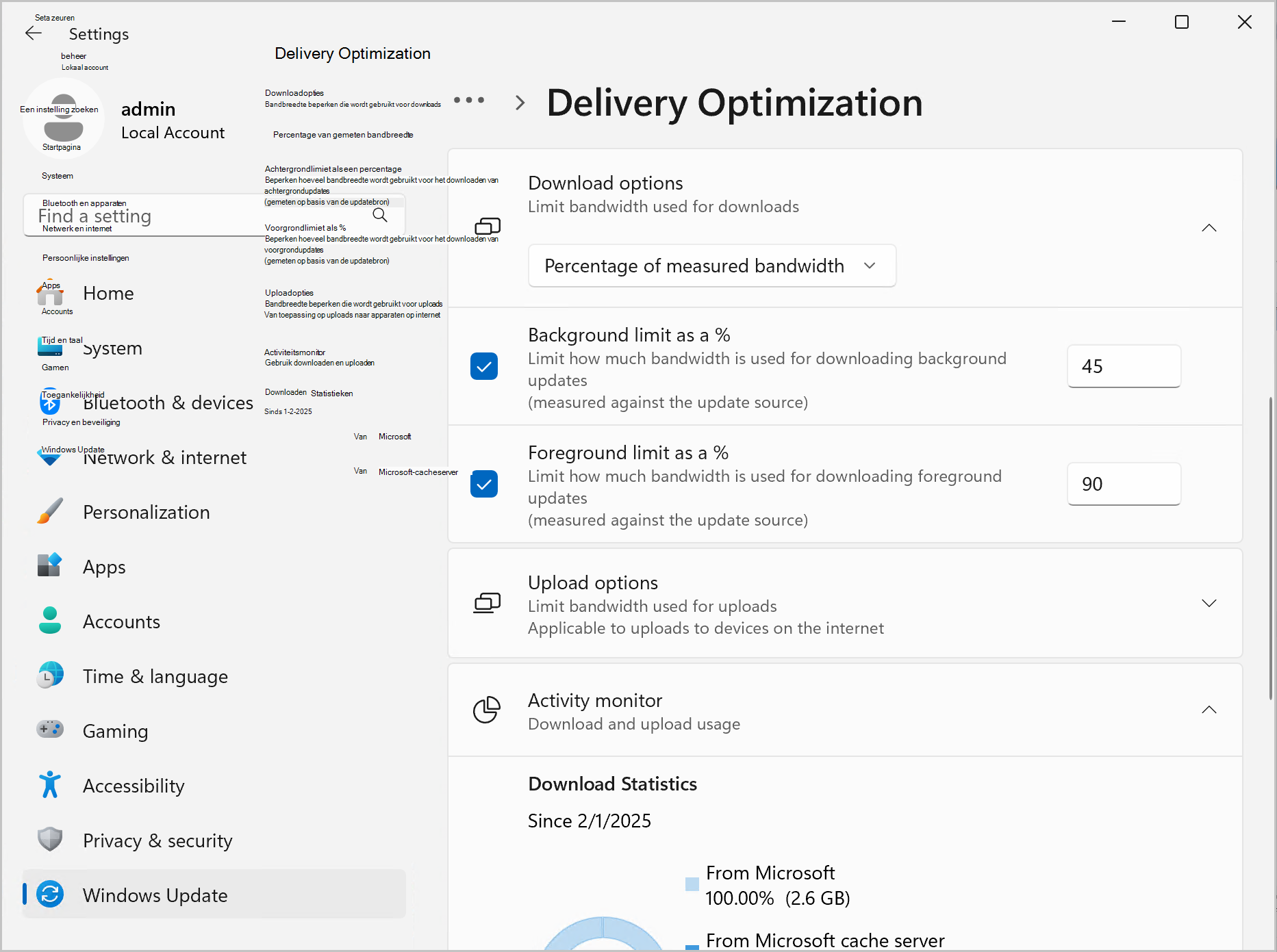Select Windows Update in sidebar
The image size is (1277, 952).
coord(214,894)
